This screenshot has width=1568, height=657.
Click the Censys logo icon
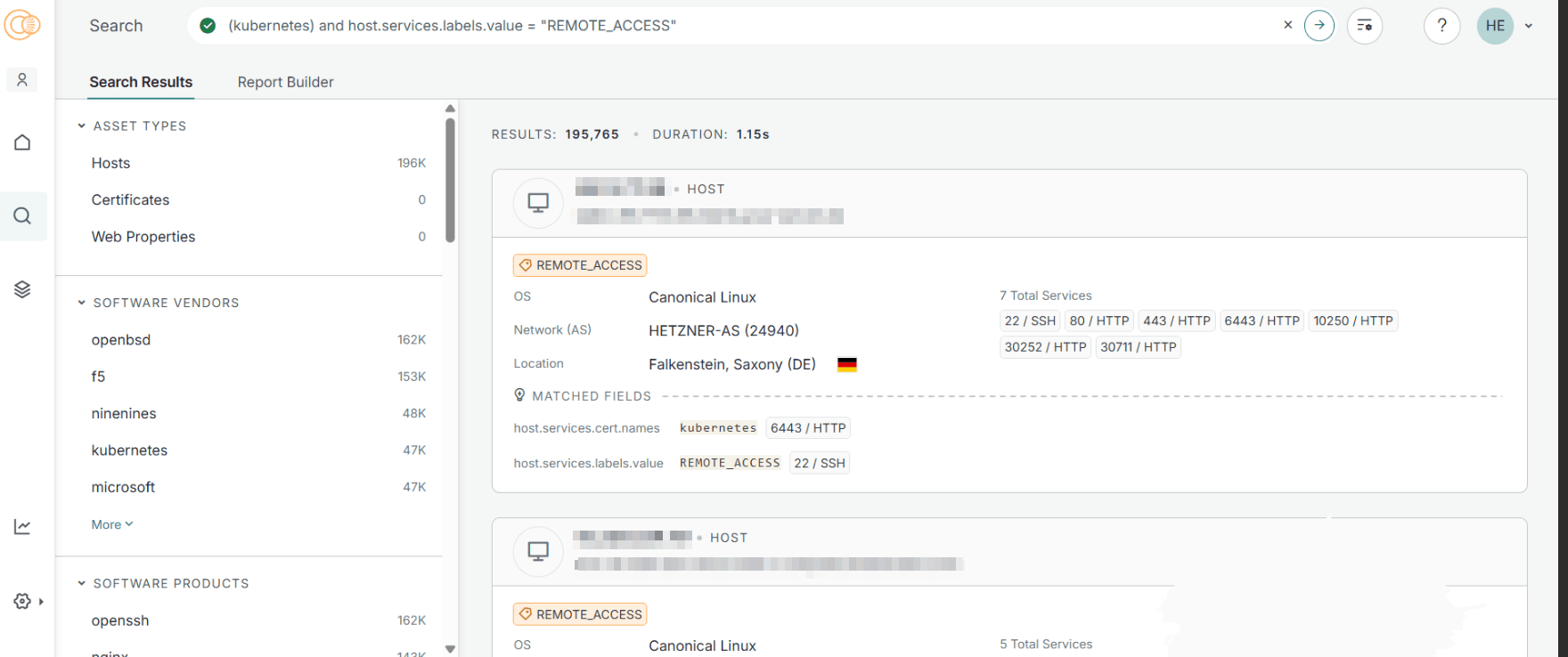[x=22, y=25]
